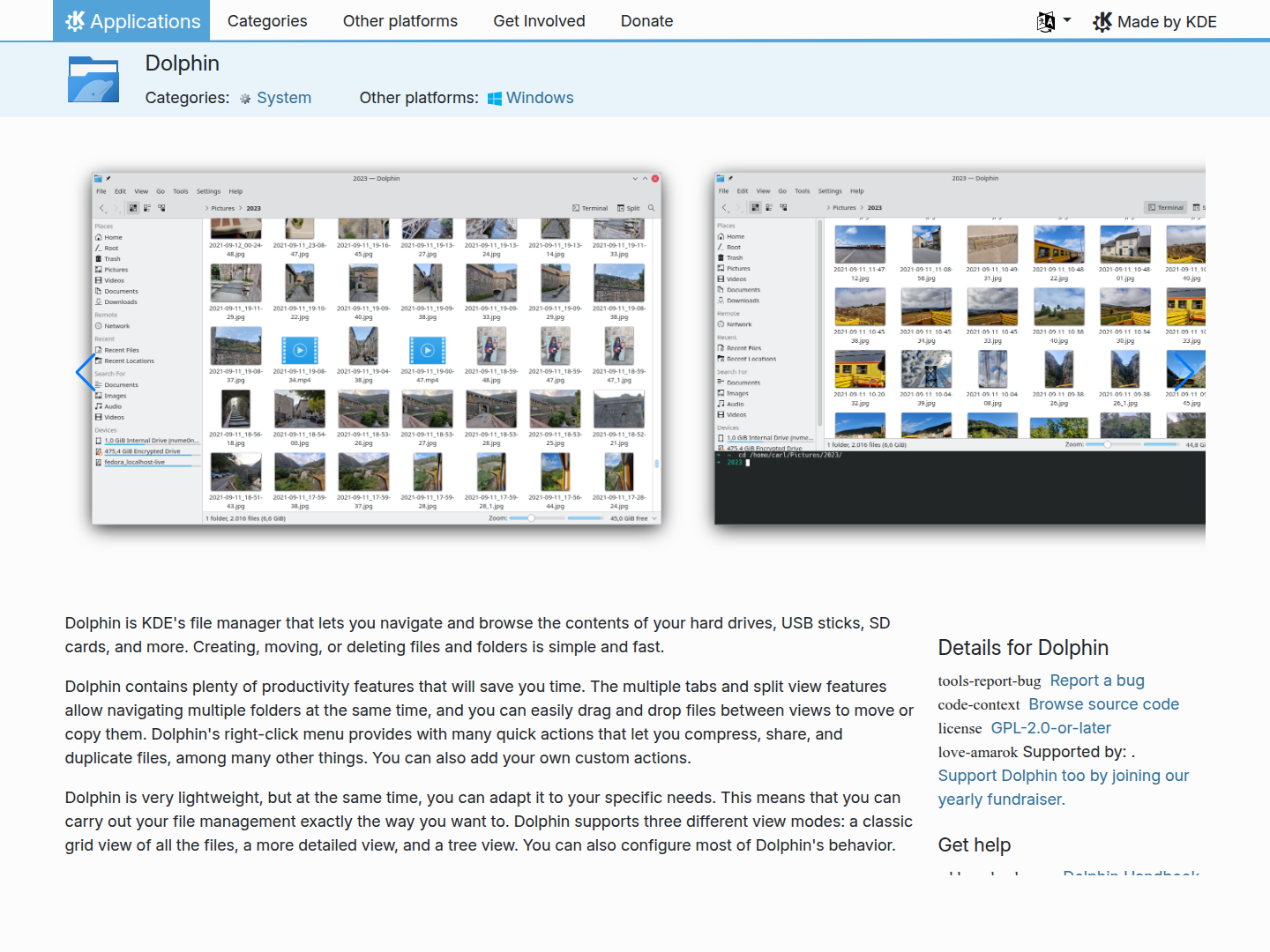Viewport: 1270px width, 952px height.
Task: Click the Dolphin page title heading
Action: [183, 63]
